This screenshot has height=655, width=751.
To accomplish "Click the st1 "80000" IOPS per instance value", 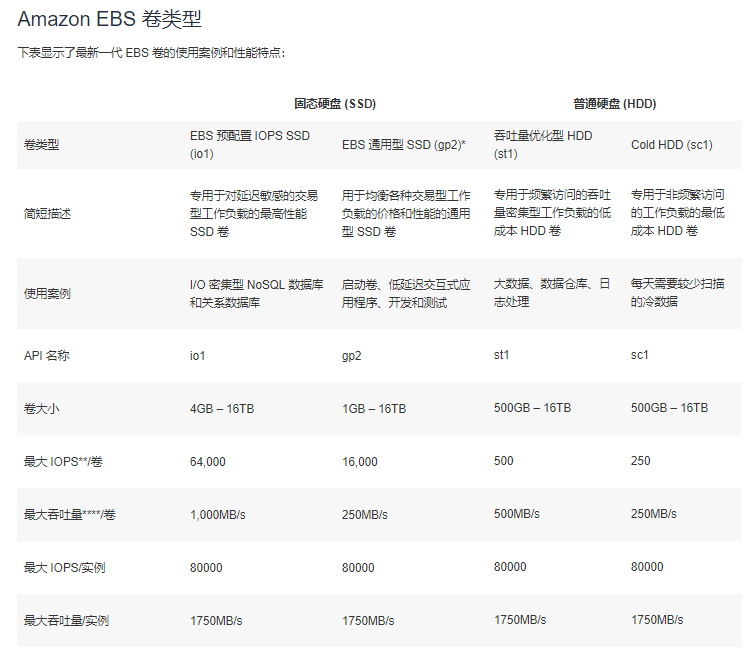I will pos(510,567).
